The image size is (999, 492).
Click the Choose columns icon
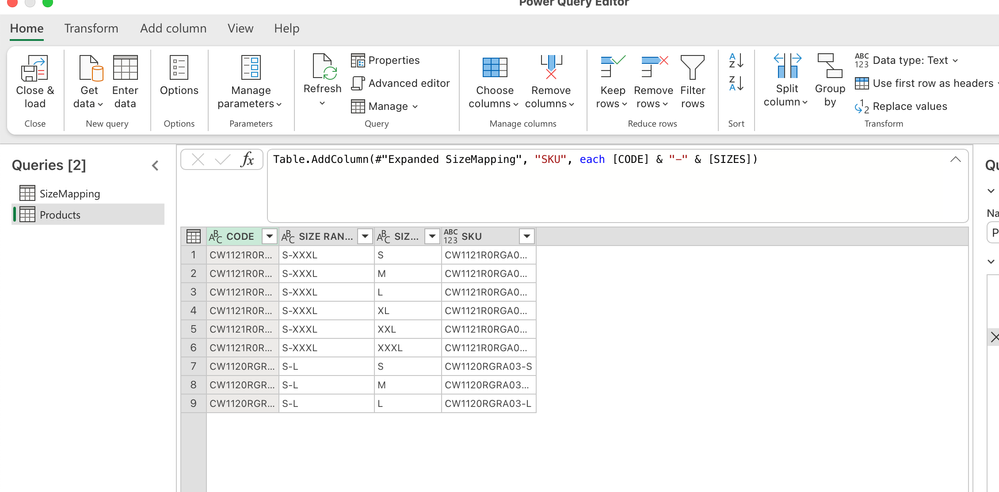click(495, 68)
